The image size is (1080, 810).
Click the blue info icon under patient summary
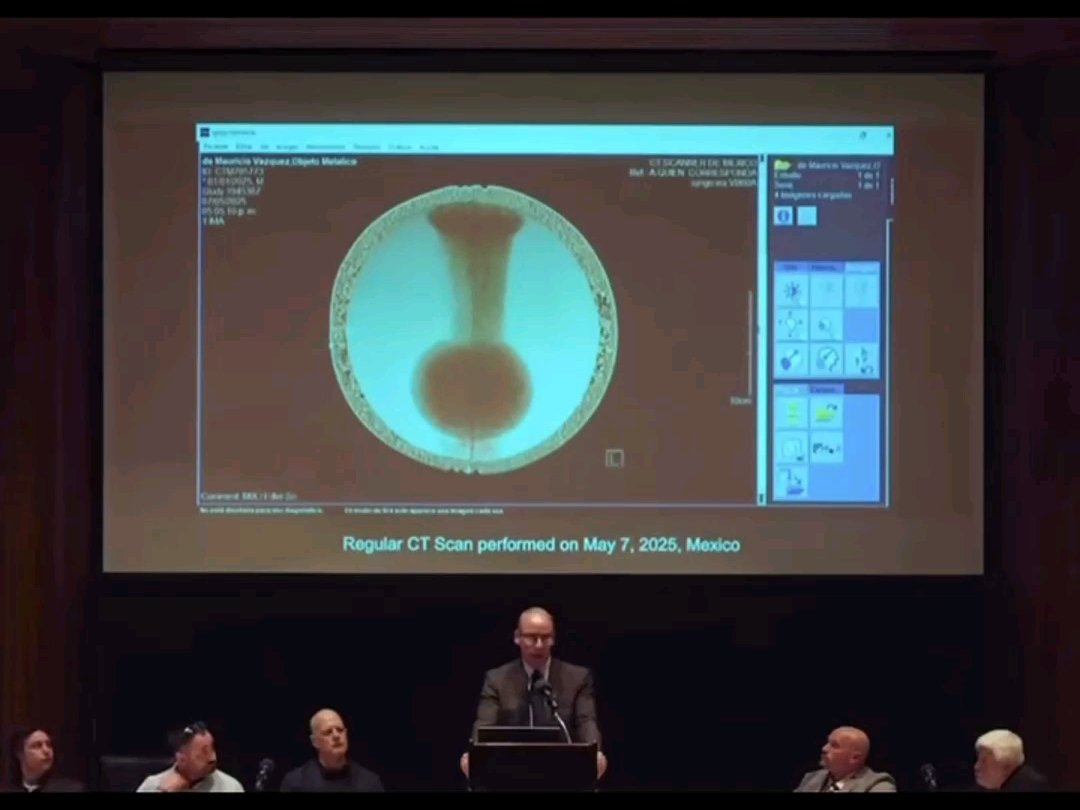[x=784, y=216]
